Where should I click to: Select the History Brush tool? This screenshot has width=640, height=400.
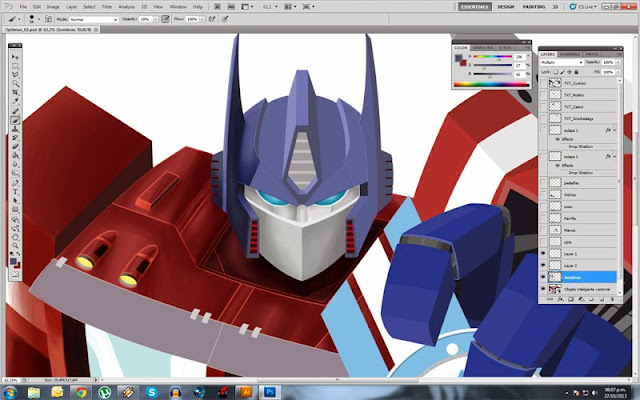click(15, 138)
